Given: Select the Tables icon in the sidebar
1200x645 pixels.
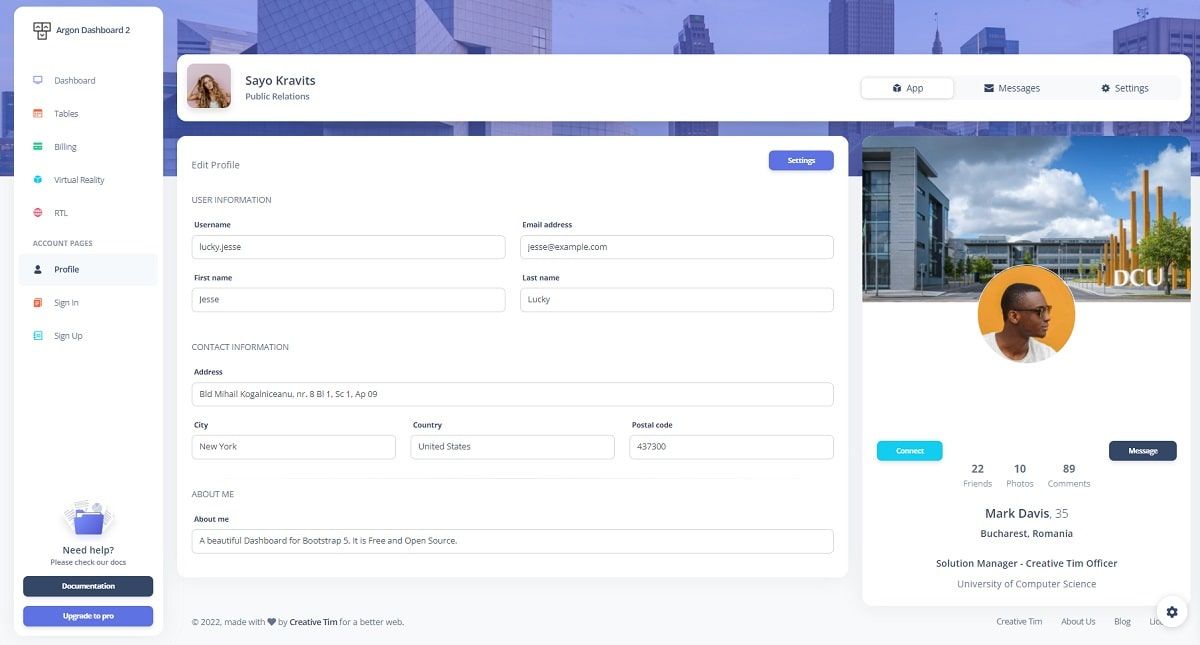Looking at the screenshot, I should (38, 113).
